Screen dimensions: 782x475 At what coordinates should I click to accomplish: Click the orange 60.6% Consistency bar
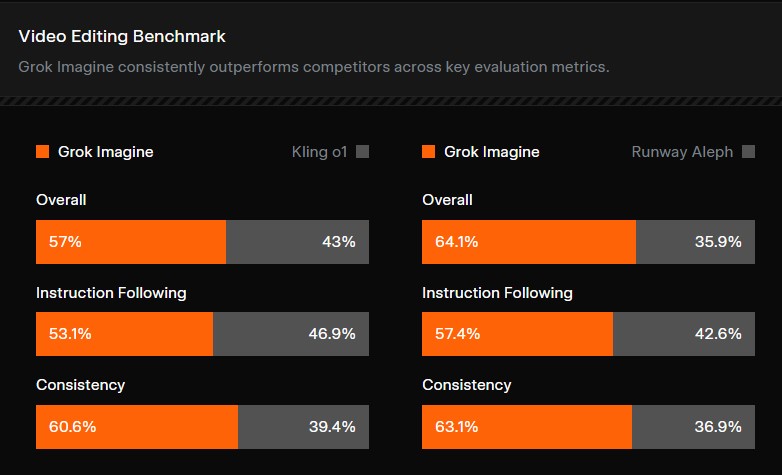137,426
